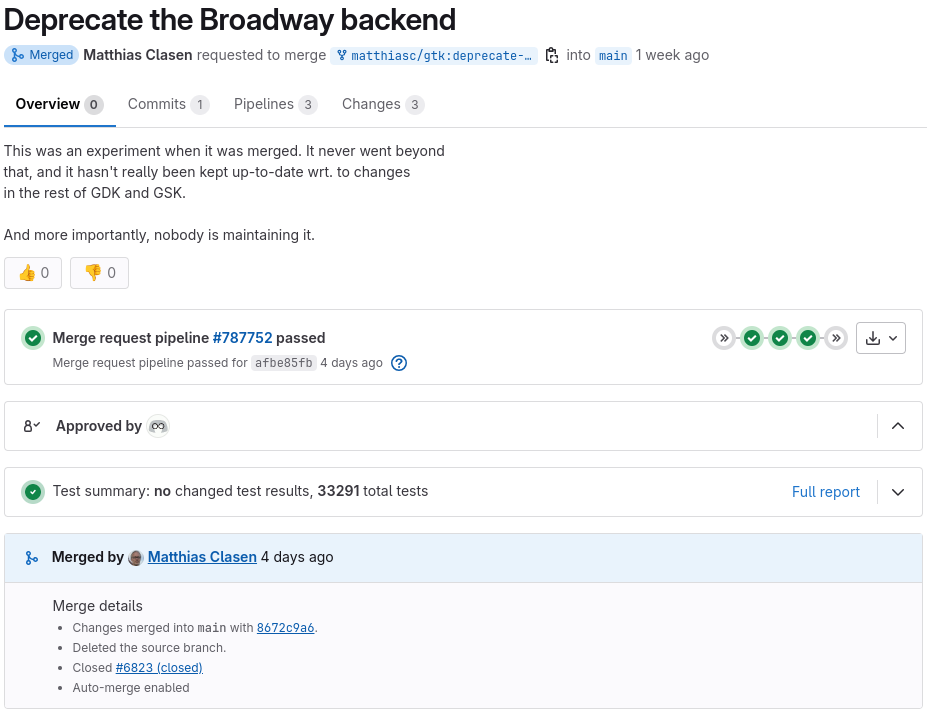Image resolution: width=927 pixels, height=714 pixels.
Task: Open the Pipelines tab
Action: 275,104
